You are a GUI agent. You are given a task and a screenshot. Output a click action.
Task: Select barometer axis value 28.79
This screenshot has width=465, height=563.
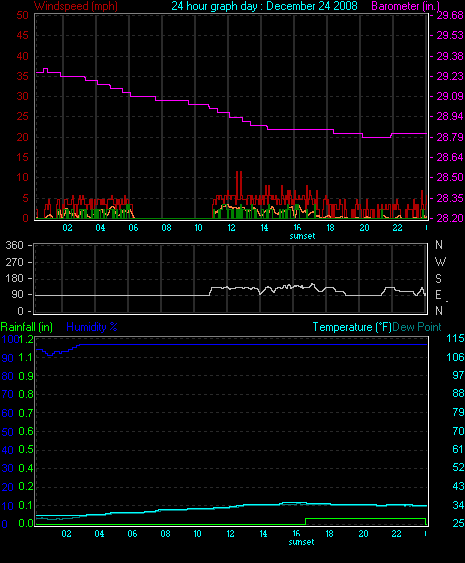[450, 137]
